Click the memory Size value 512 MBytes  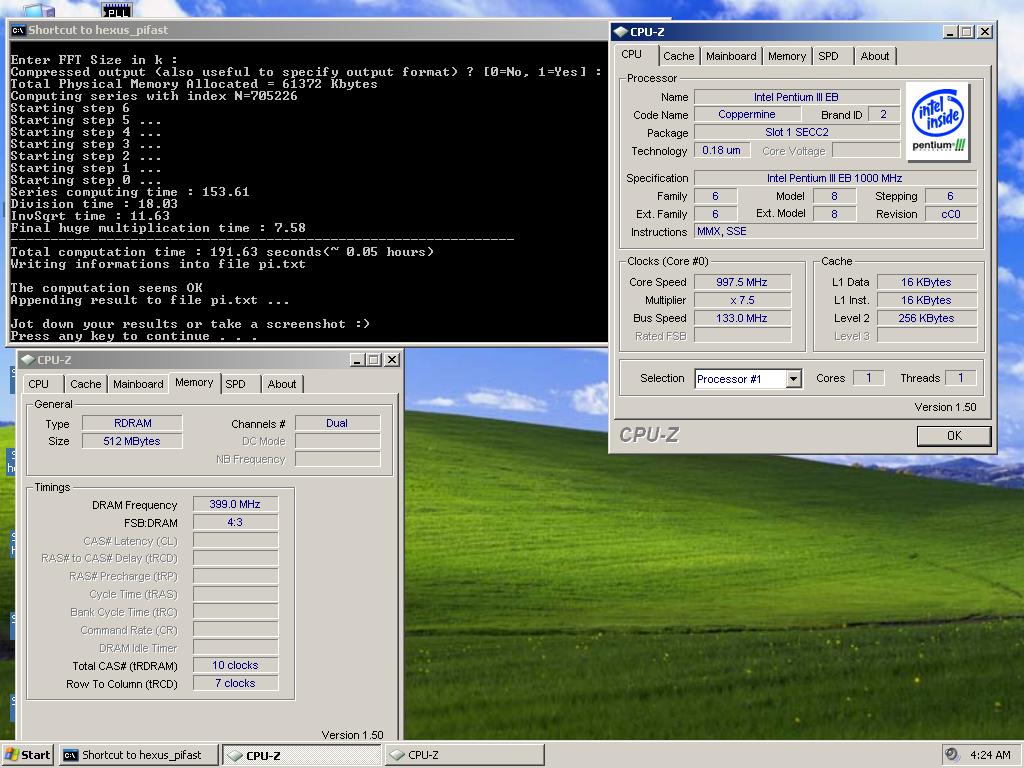pyautogui.click(x=132, y=441)
